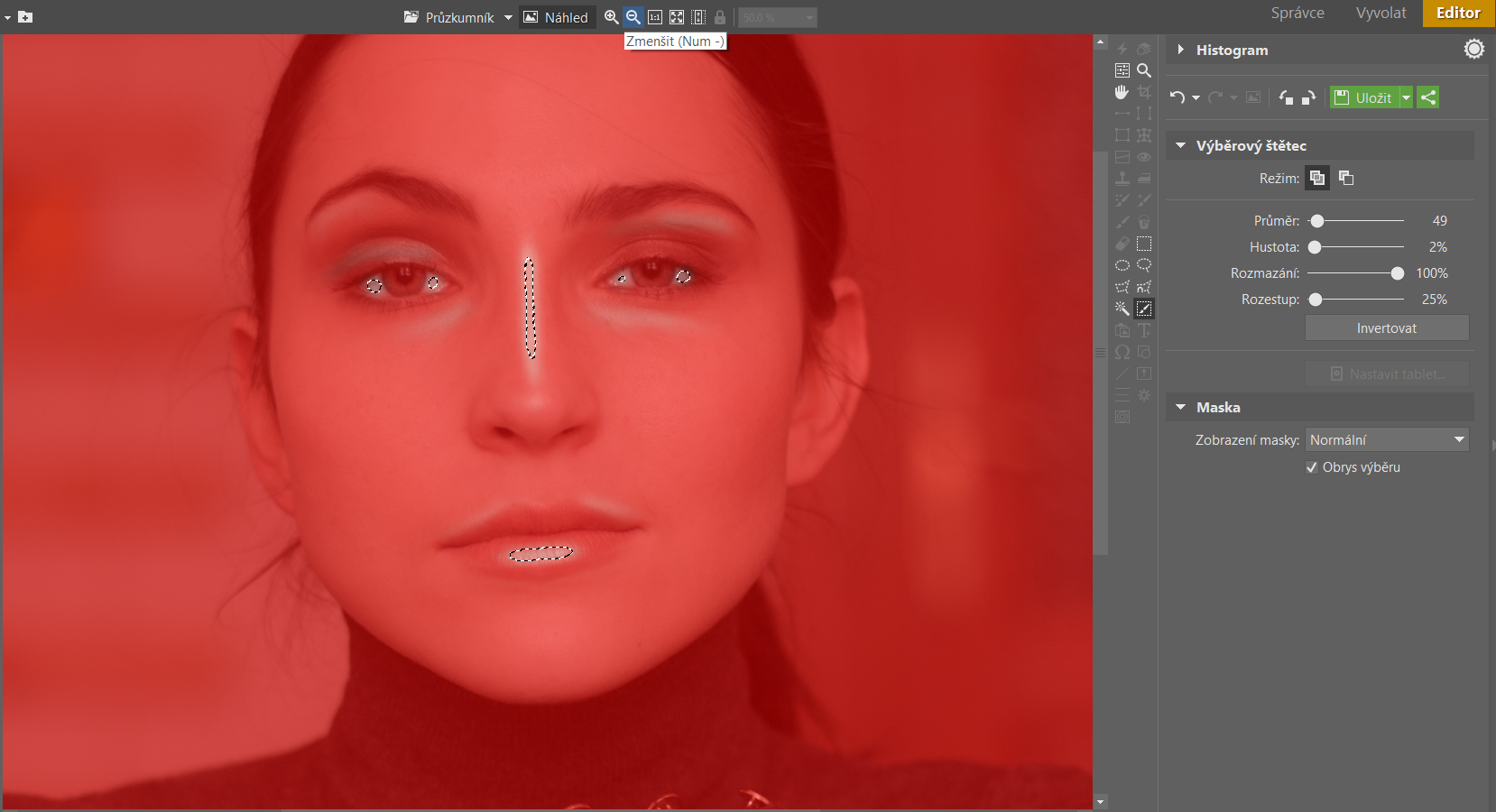The width and height of the screenshot is (1496, 812).
Task: Select the polygon lasso tool
Action: (x=1122, y=287)
